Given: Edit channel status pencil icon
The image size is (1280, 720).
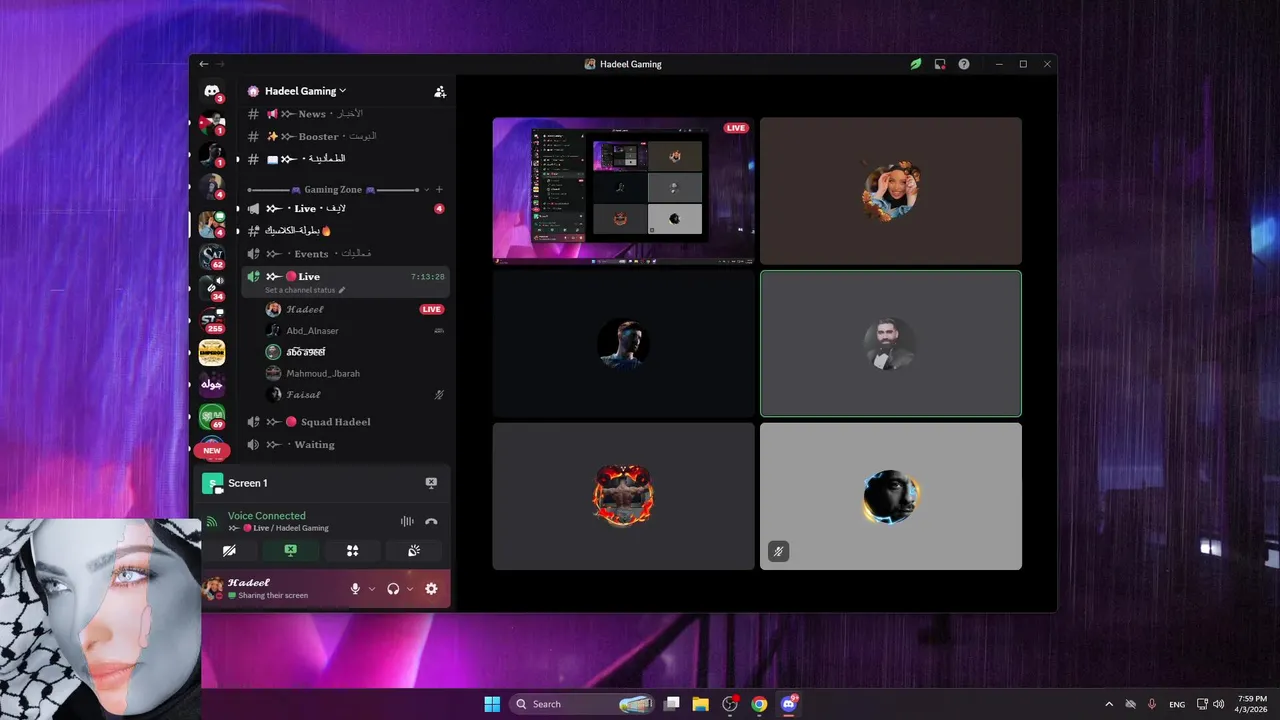Looking at the screenshot, I should pyautogui.click(x=342, y=290).
